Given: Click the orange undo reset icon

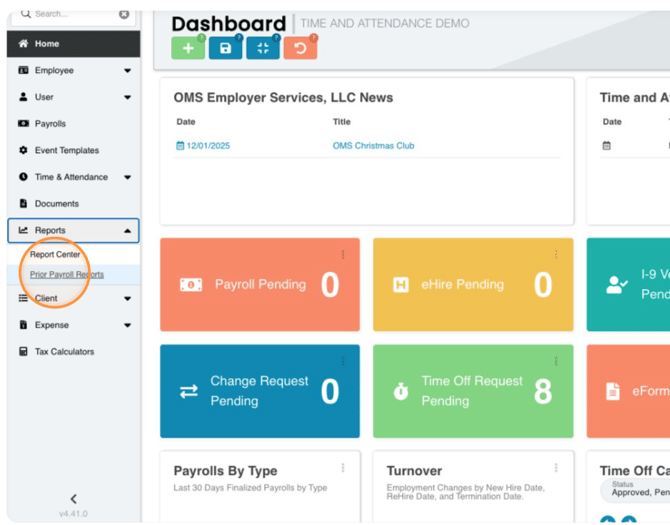Looking at the screenshot, I should [300, 48].
